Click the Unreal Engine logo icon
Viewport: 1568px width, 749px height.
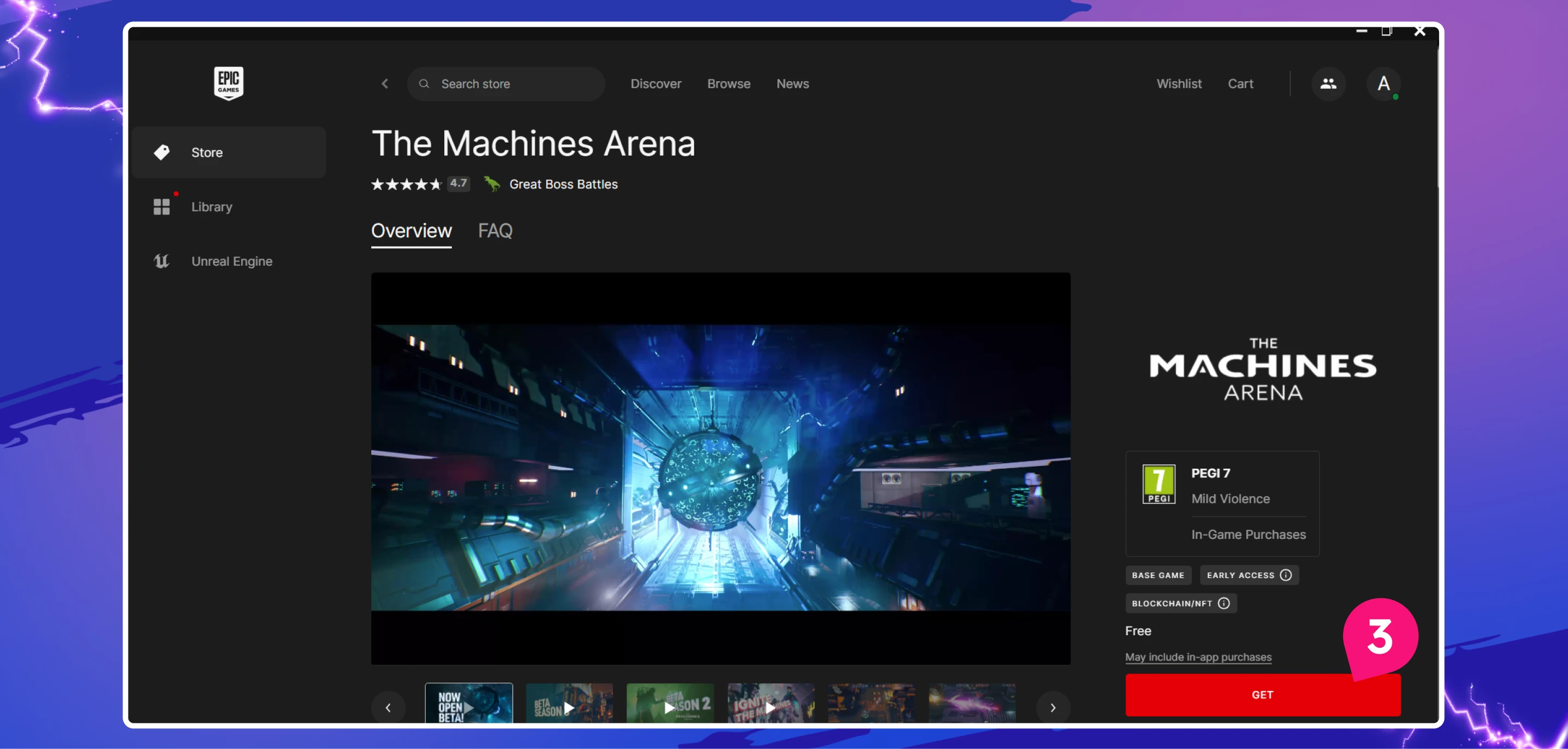(x=161, y=261)
